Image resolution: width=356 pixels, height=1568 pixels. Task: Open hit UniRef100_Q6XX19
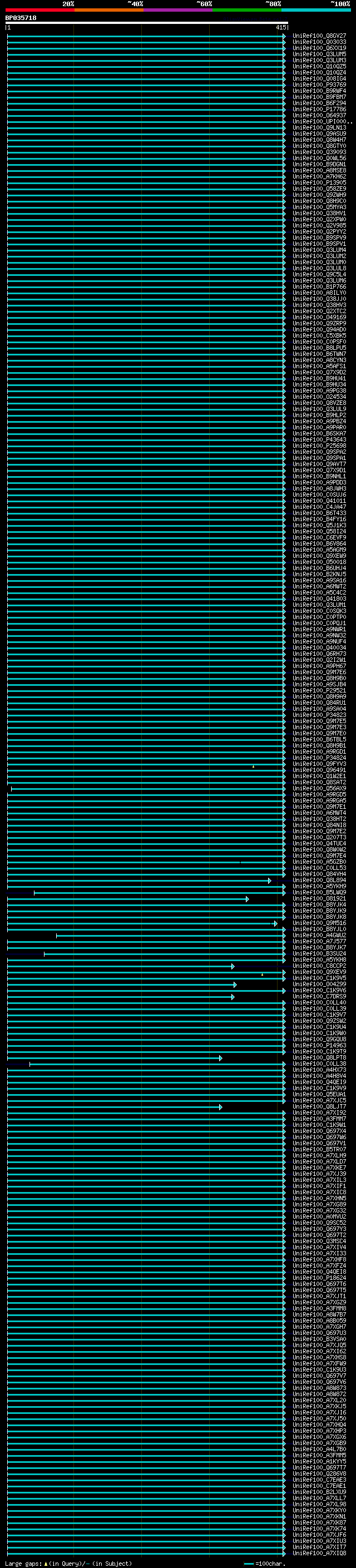pyautogui.click(x=319, y=48)
